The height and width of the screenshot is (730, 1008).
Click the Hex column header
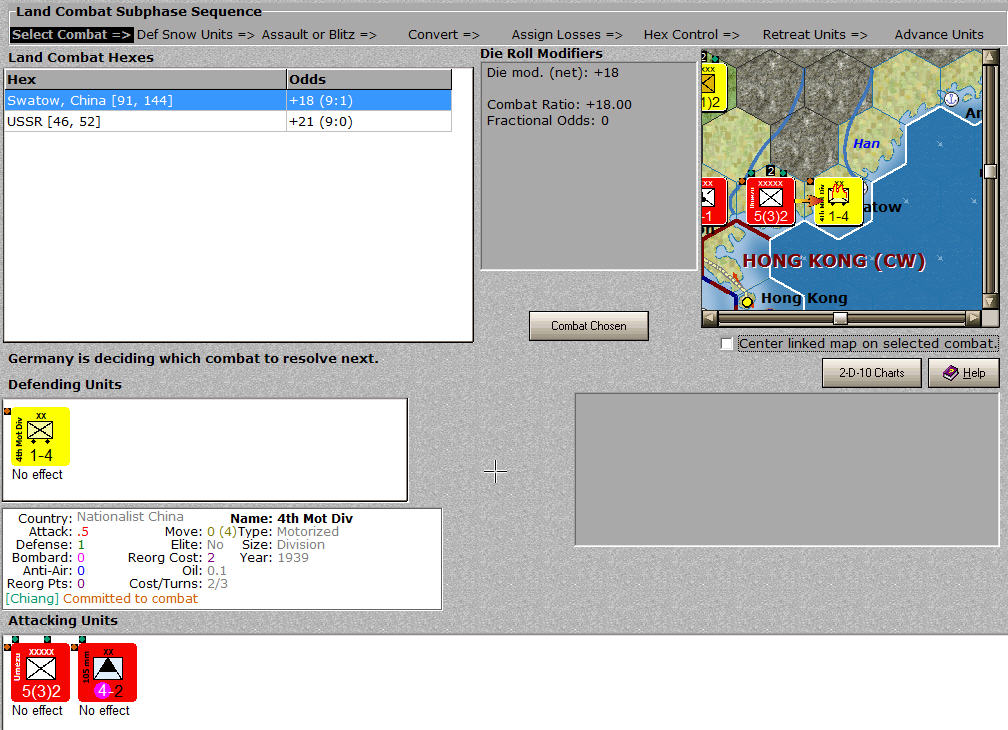145,79
